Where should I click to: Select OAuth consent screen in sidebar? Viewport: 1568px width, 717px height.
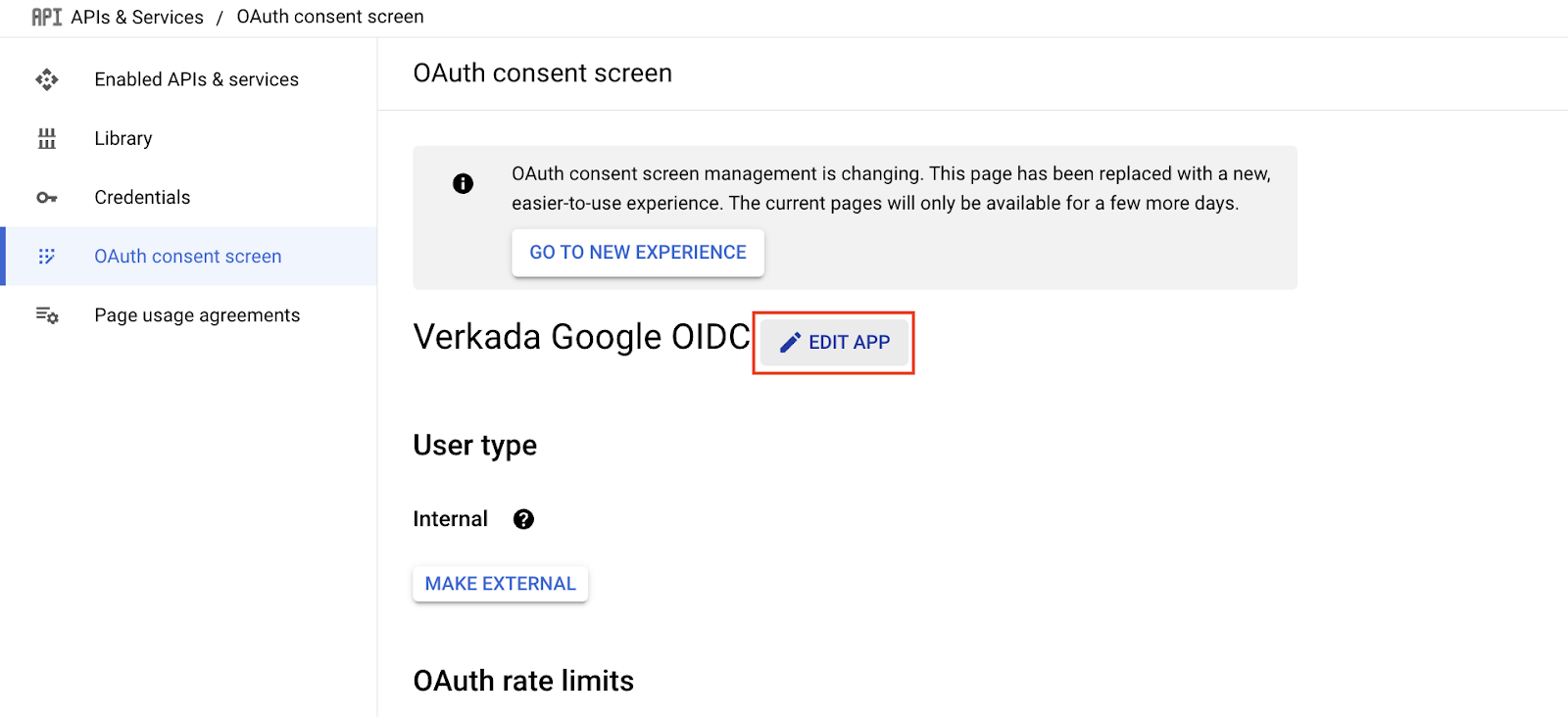pos(187,257)
